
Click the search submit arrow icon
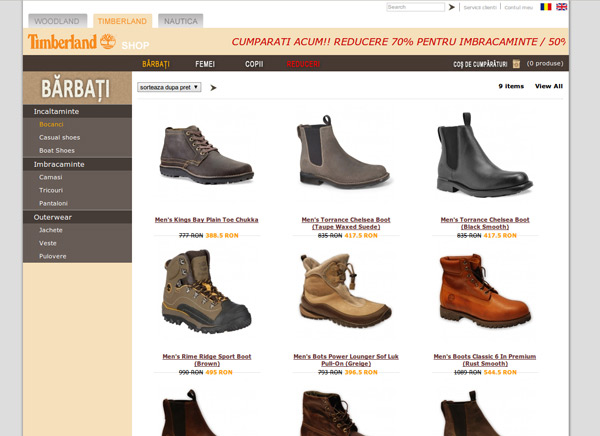point(452,7)
